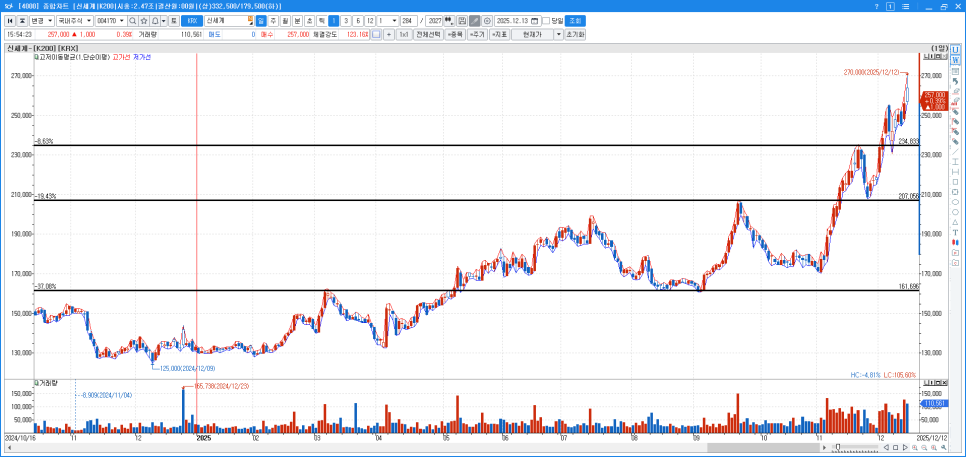This screenshot has height=457, width=966.
Task: Click the 토 button next to bell
Action: pos(174,20)
